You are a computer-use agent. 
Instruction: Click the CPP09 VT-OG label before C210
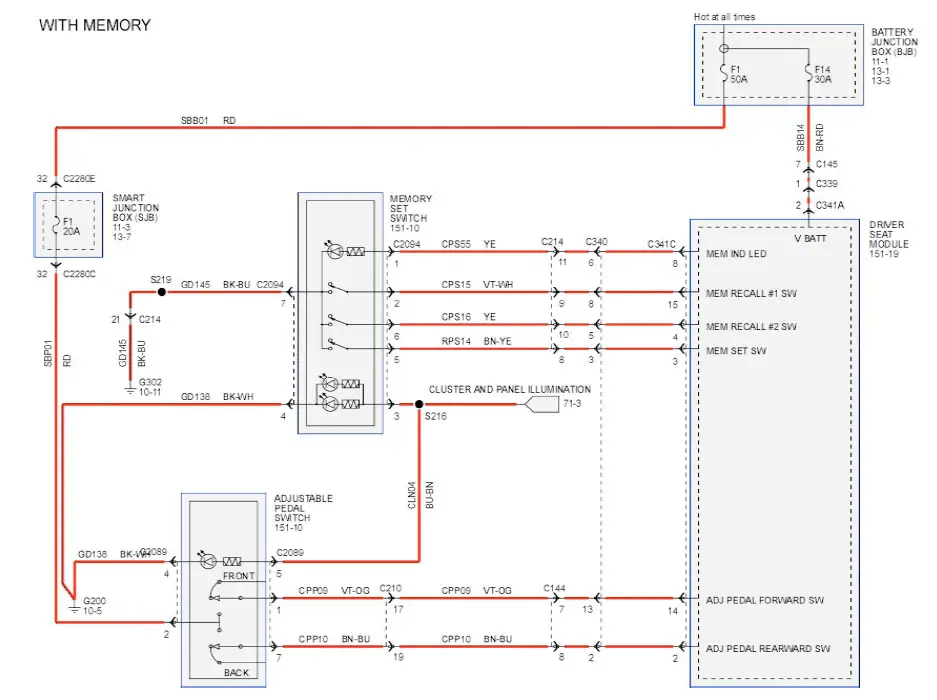click(334, 591)
